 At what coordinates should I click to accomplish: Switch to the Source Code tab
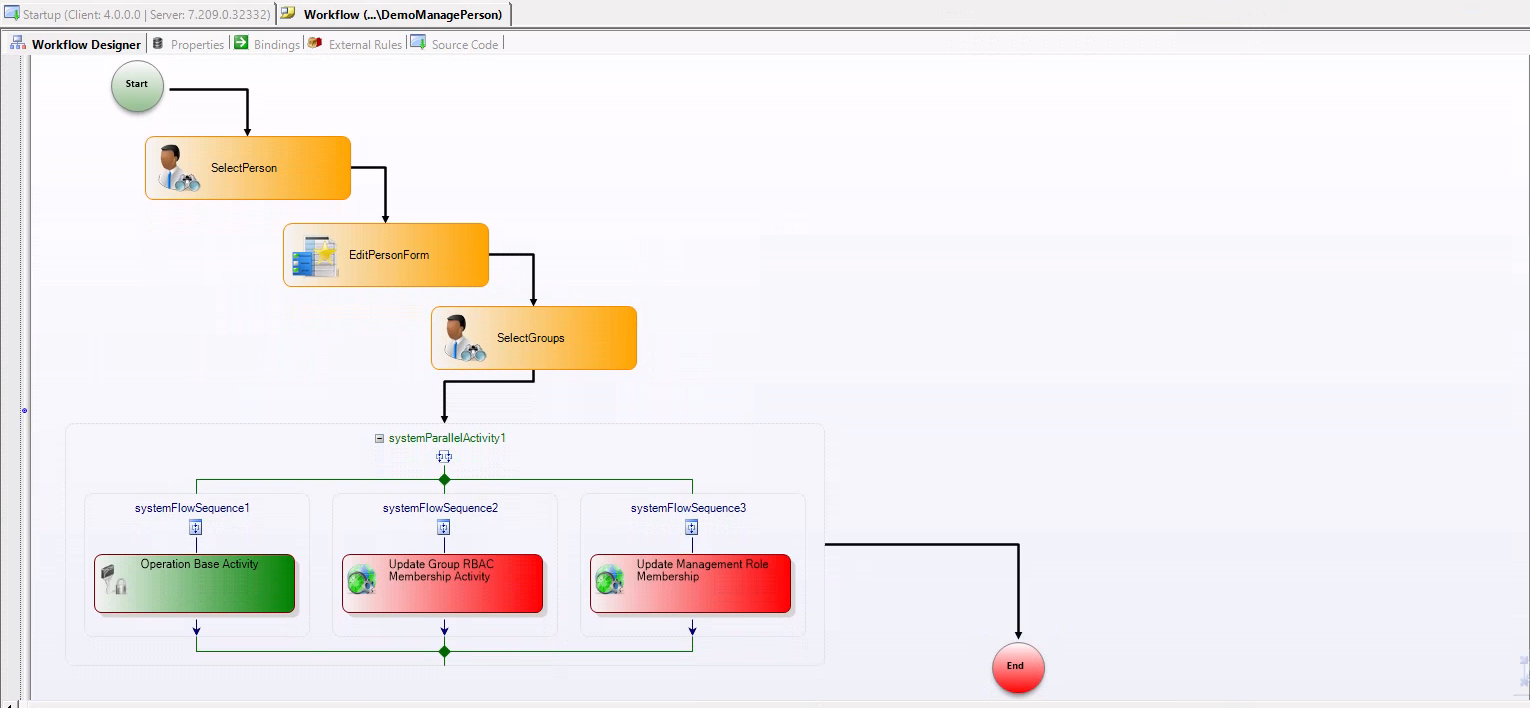pyautogui.click(x=454, y=44)
